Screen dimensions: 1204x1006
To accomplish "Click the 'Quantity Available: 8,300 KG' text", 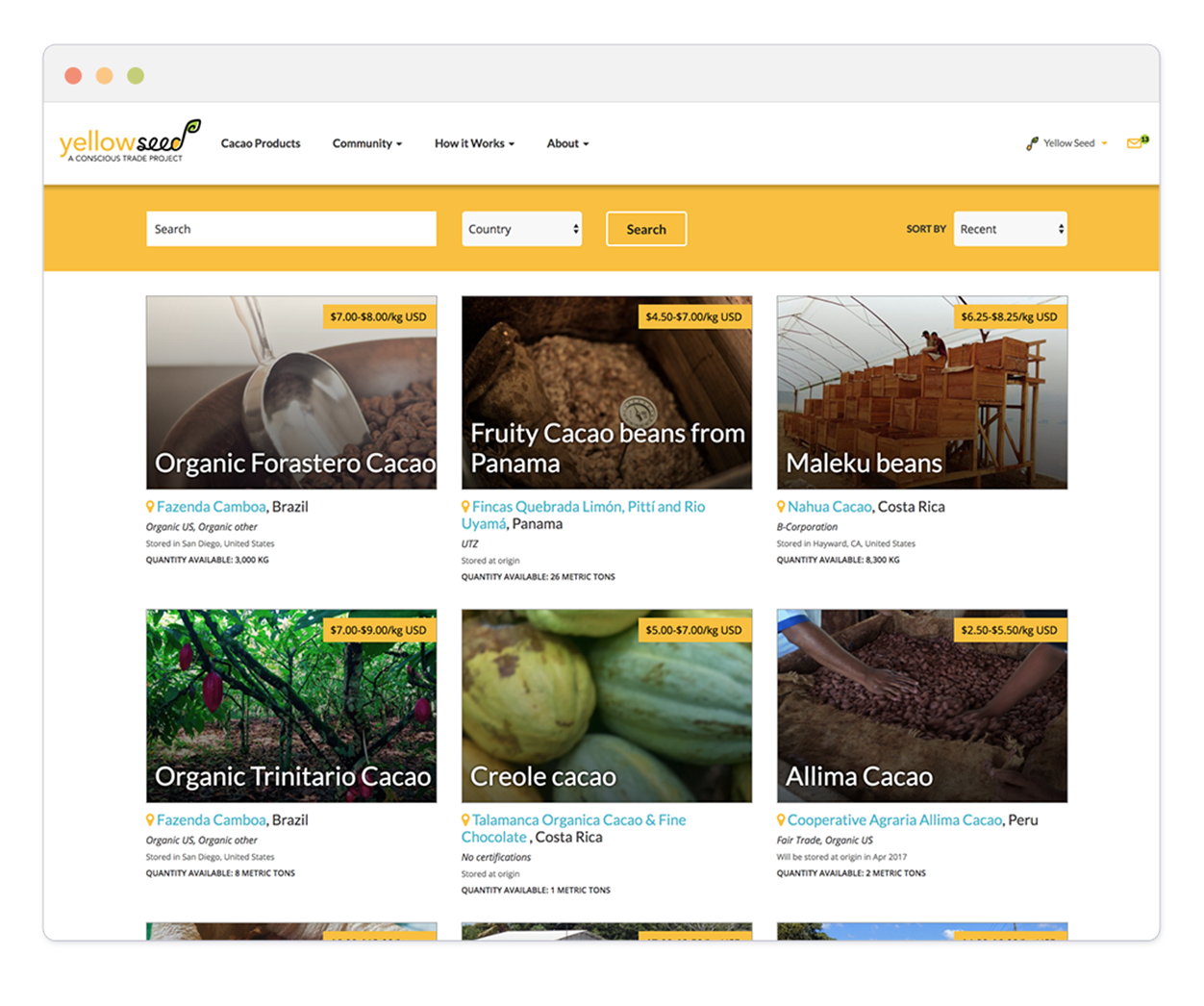I will (x=839, y=560).
